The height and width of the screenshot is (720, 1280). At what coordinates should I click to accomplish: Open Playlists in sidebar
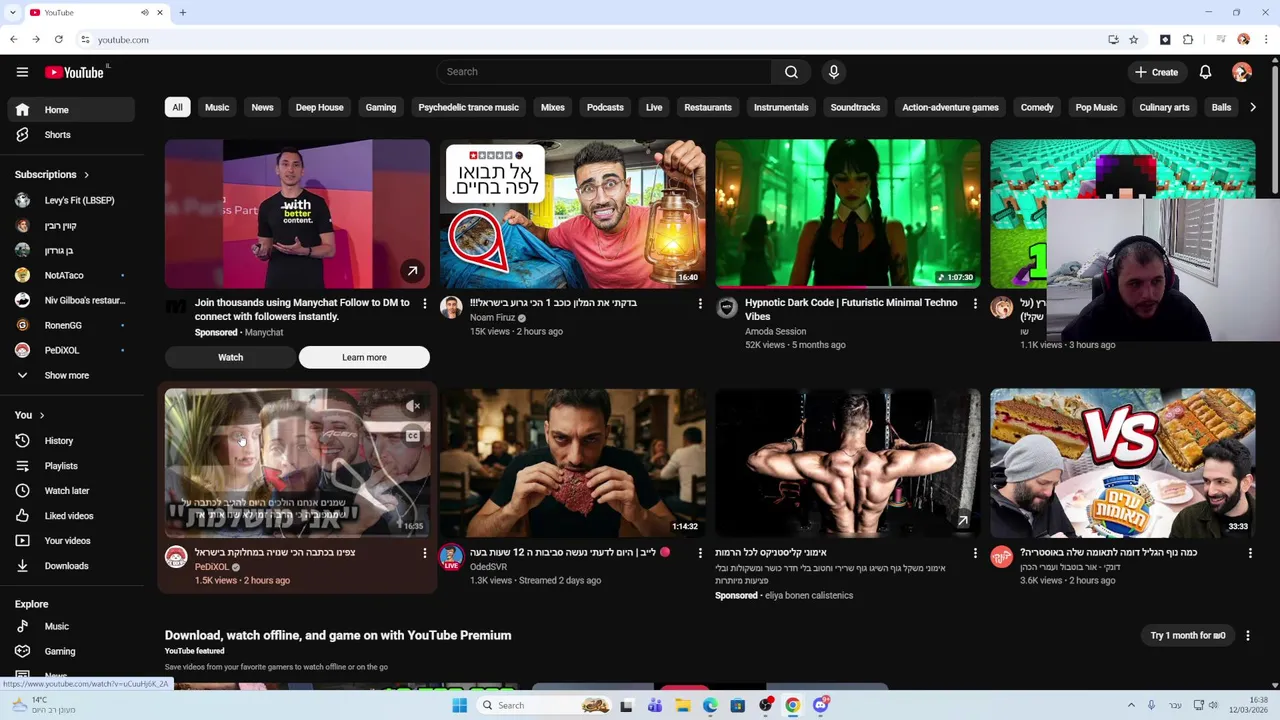coord(69,466)
